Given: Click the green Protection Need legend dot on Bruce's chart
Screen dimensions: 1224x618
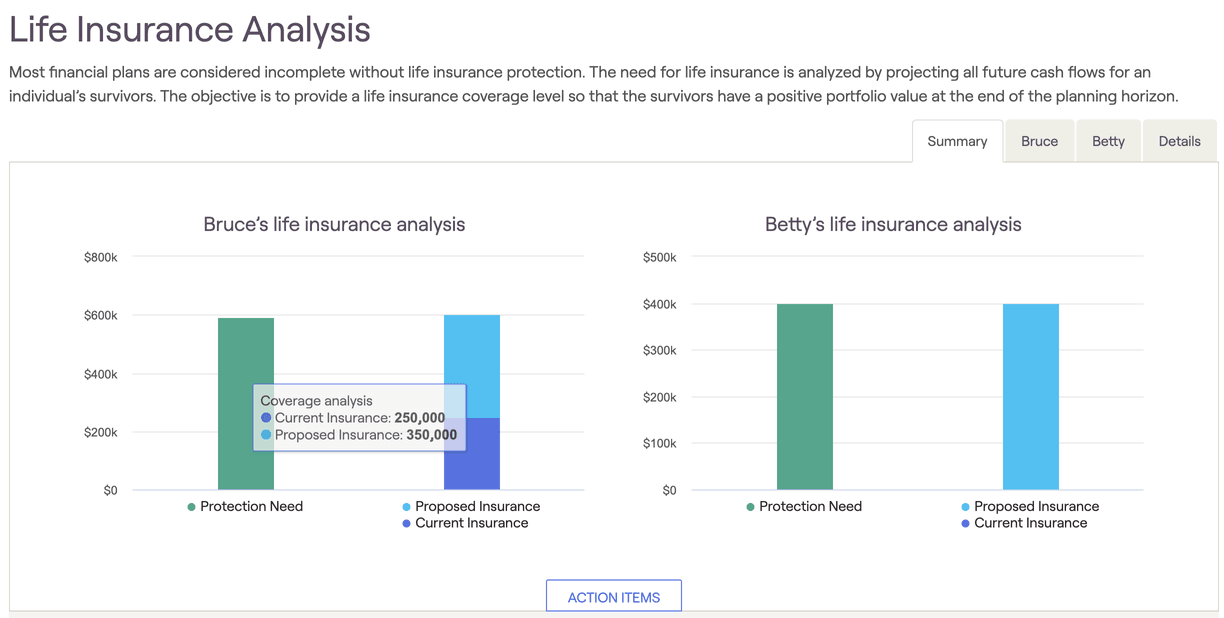Looking at the screenshot, I should [x=190, y=507].
